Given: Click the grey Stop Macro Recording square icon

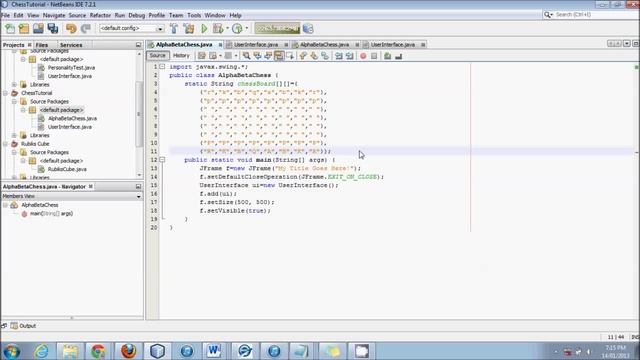Looking at the screenshot, I should click(x=374, y=56).
